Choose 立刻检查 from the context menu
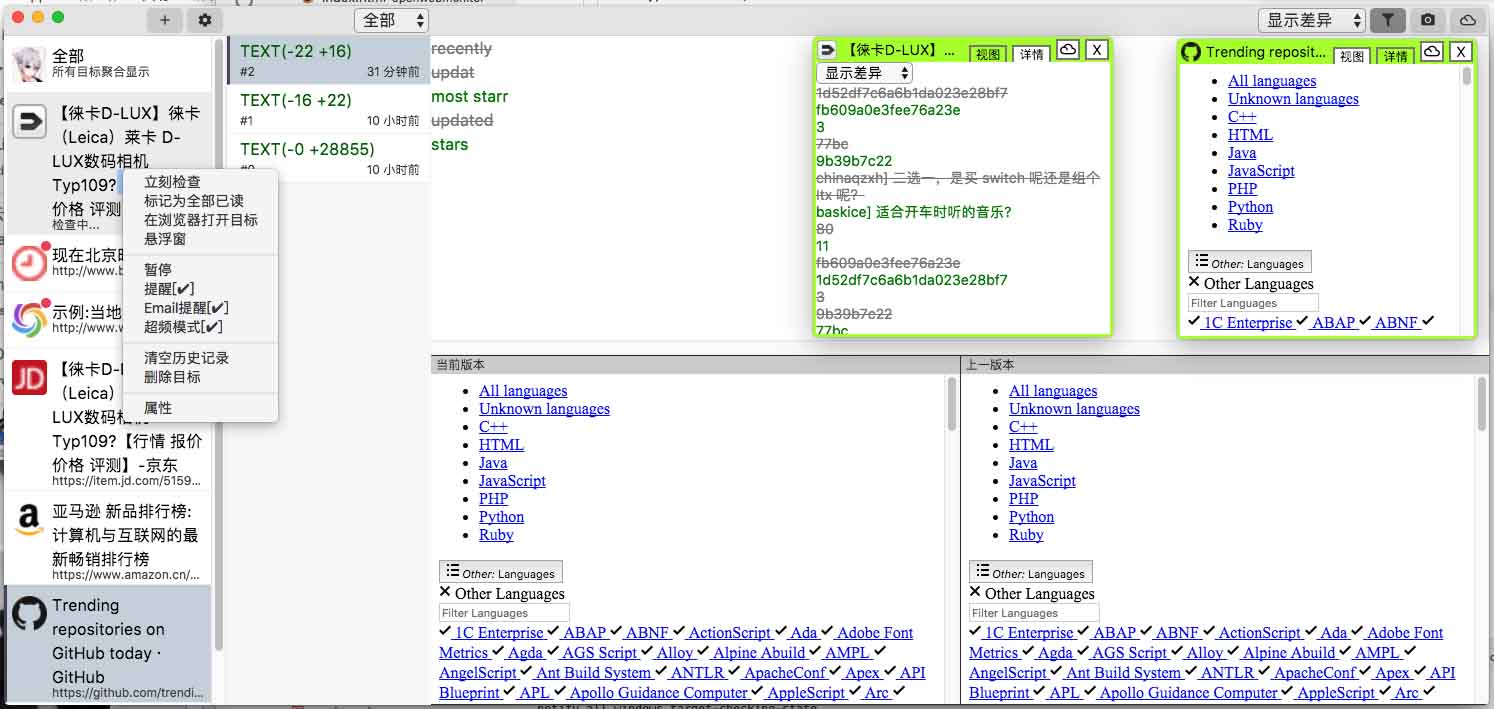Viewport: 1494px width, 709px height. point(172,182)
